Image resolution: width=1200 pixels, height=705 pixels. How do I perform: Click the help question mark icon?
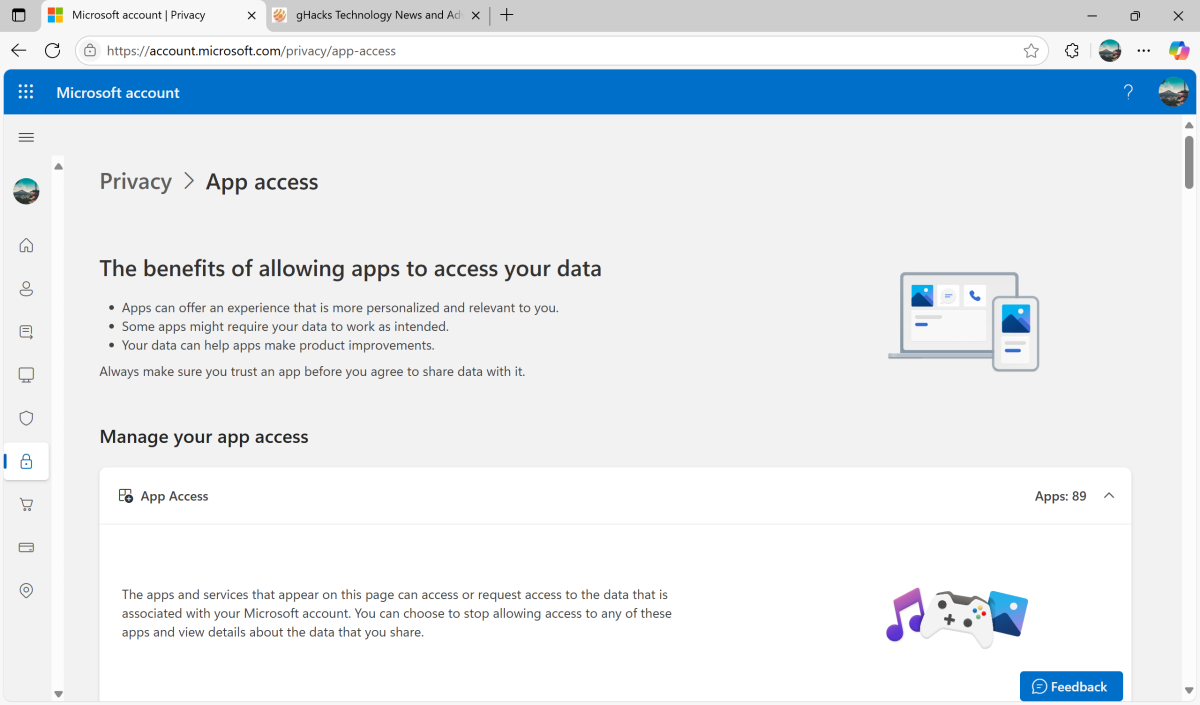point(1128,92)
